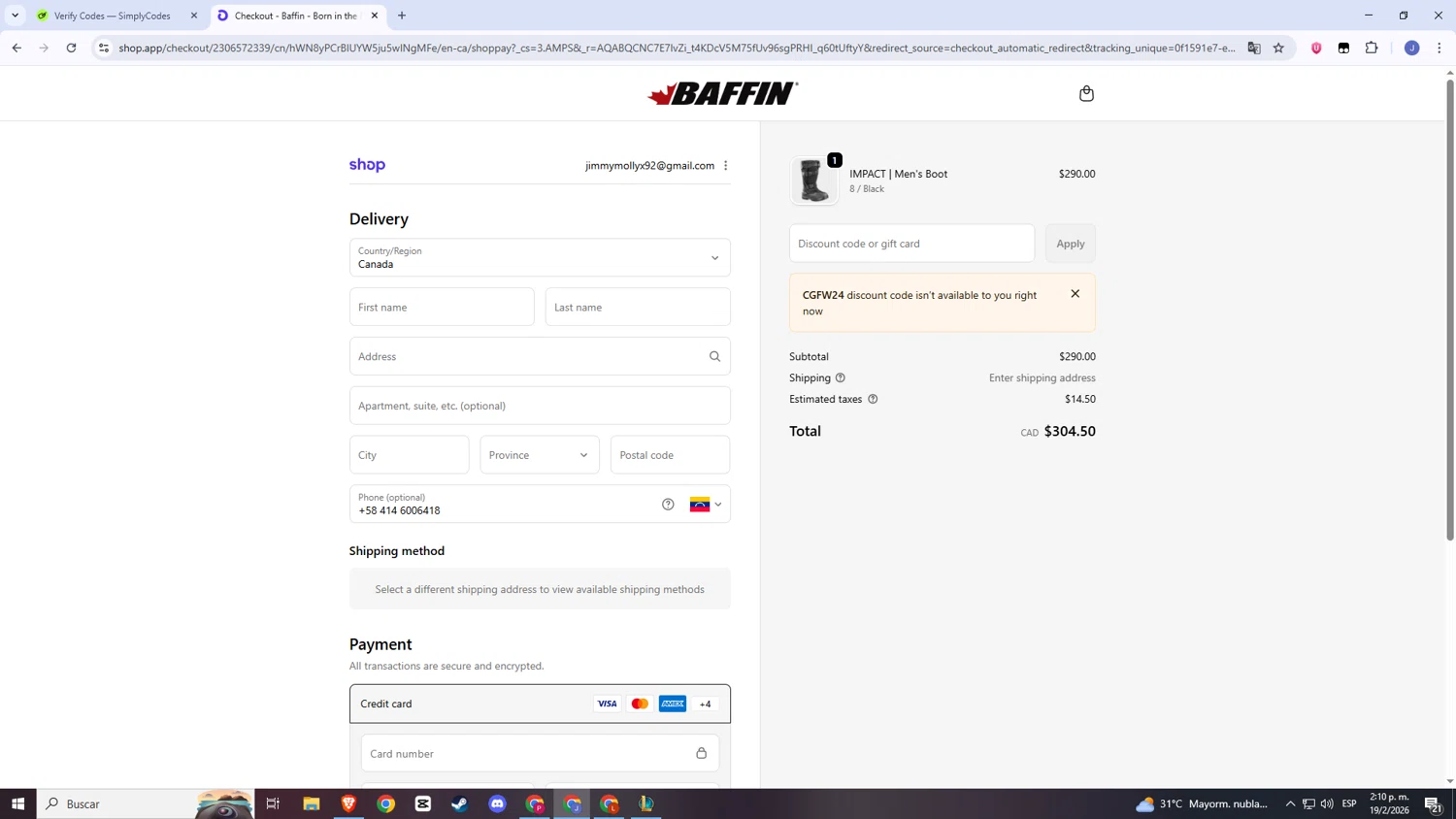Click the Discount code or gift card field

click(x=911, y=244)
